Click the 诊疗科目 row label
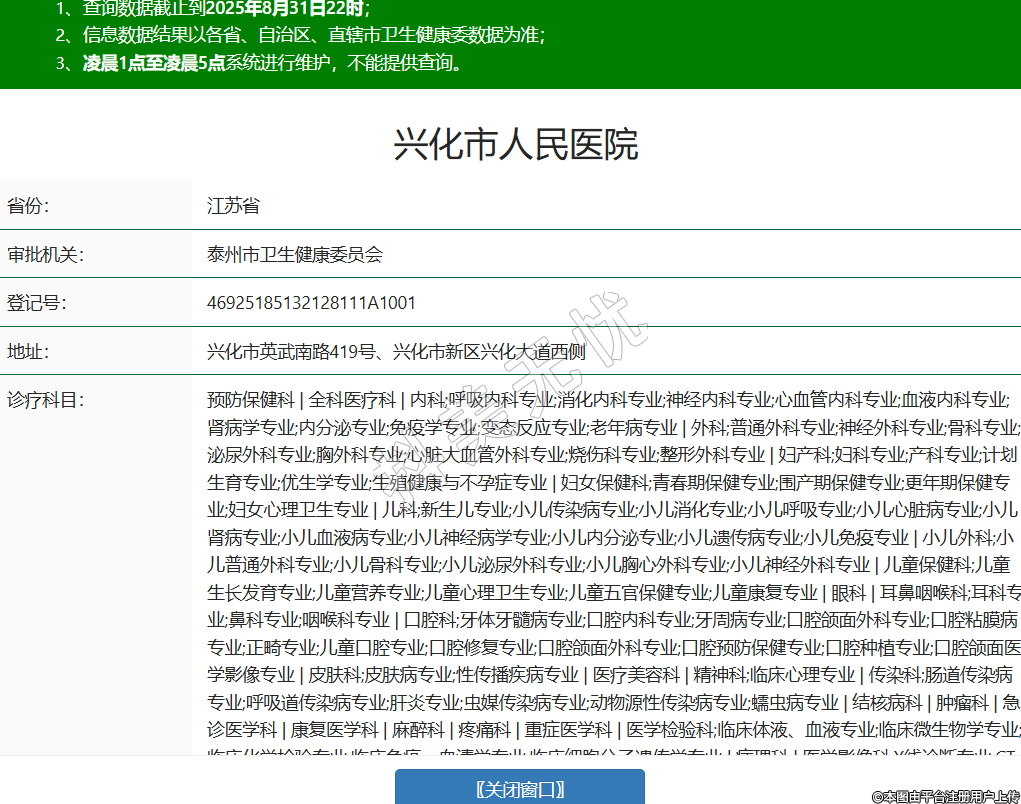 (x=45, y=400)
